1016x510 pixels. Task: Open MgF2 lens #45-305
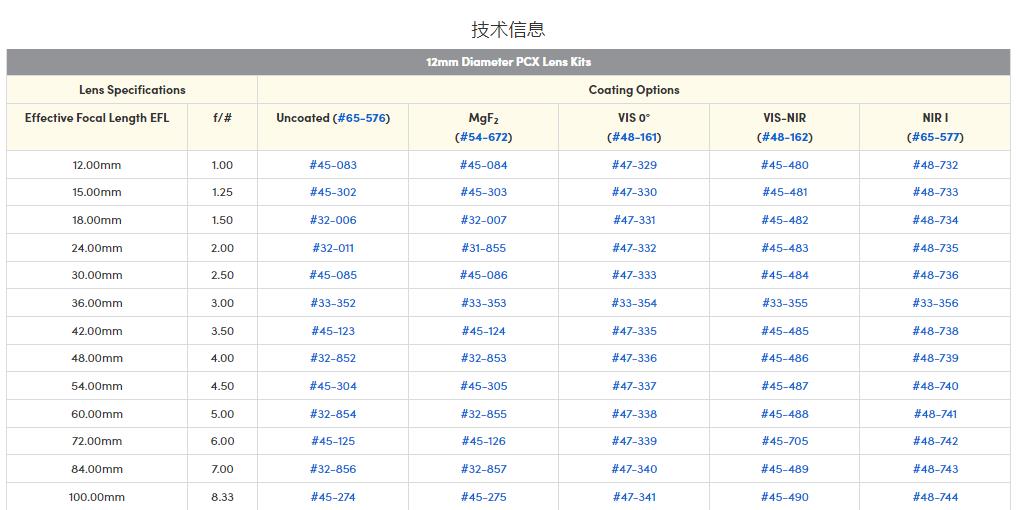483,386
